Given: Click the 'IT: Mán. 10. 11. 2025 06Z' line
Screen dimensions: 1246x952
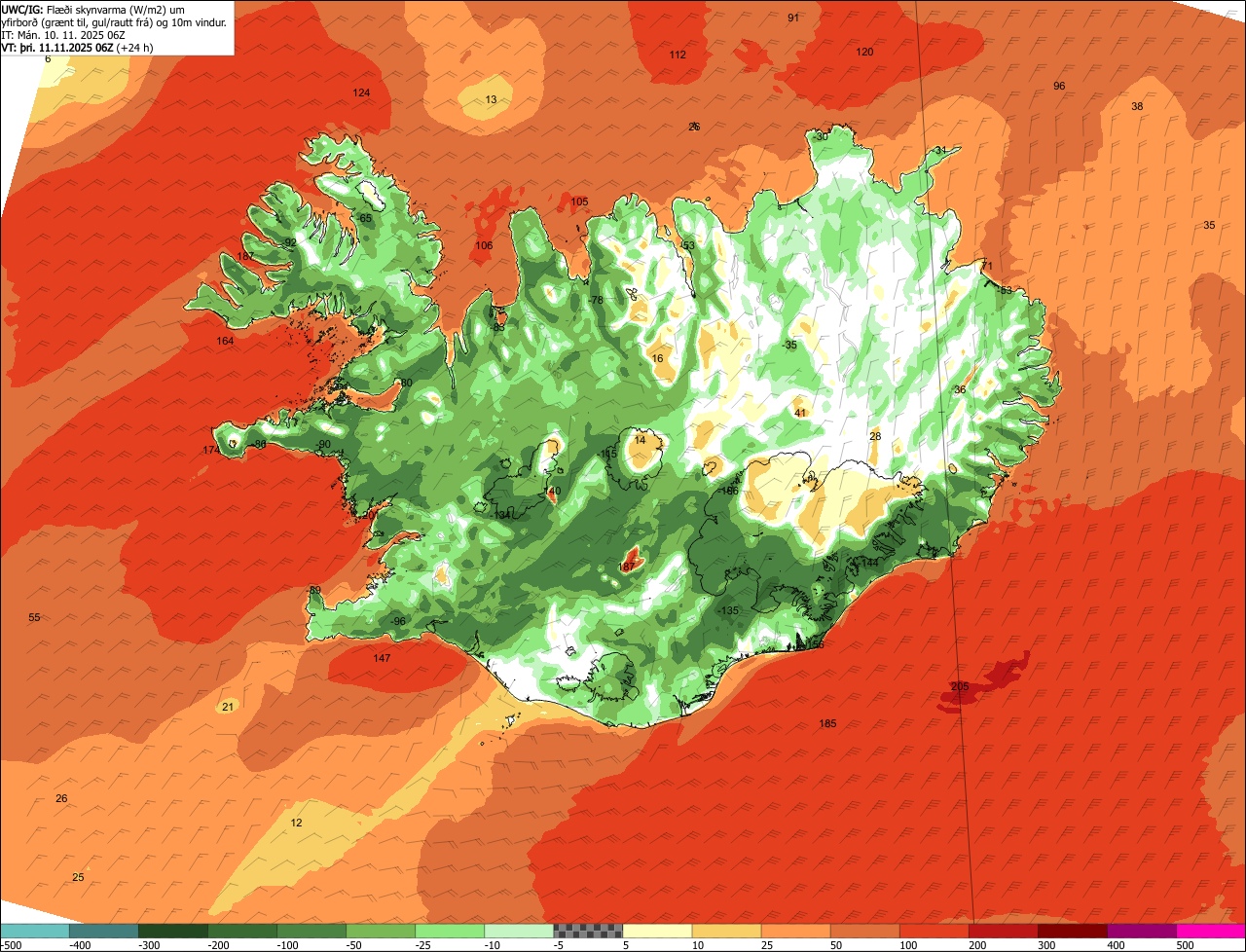Looking at the screenshot, I should (63, 34).
